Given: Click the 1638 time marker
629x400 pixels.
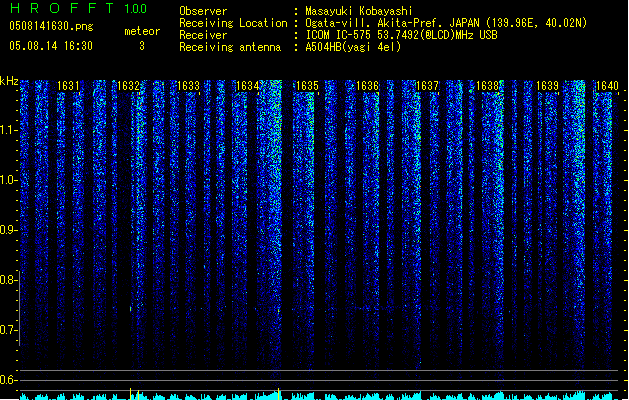Looking at the screenshot, I should click(487, 86).
